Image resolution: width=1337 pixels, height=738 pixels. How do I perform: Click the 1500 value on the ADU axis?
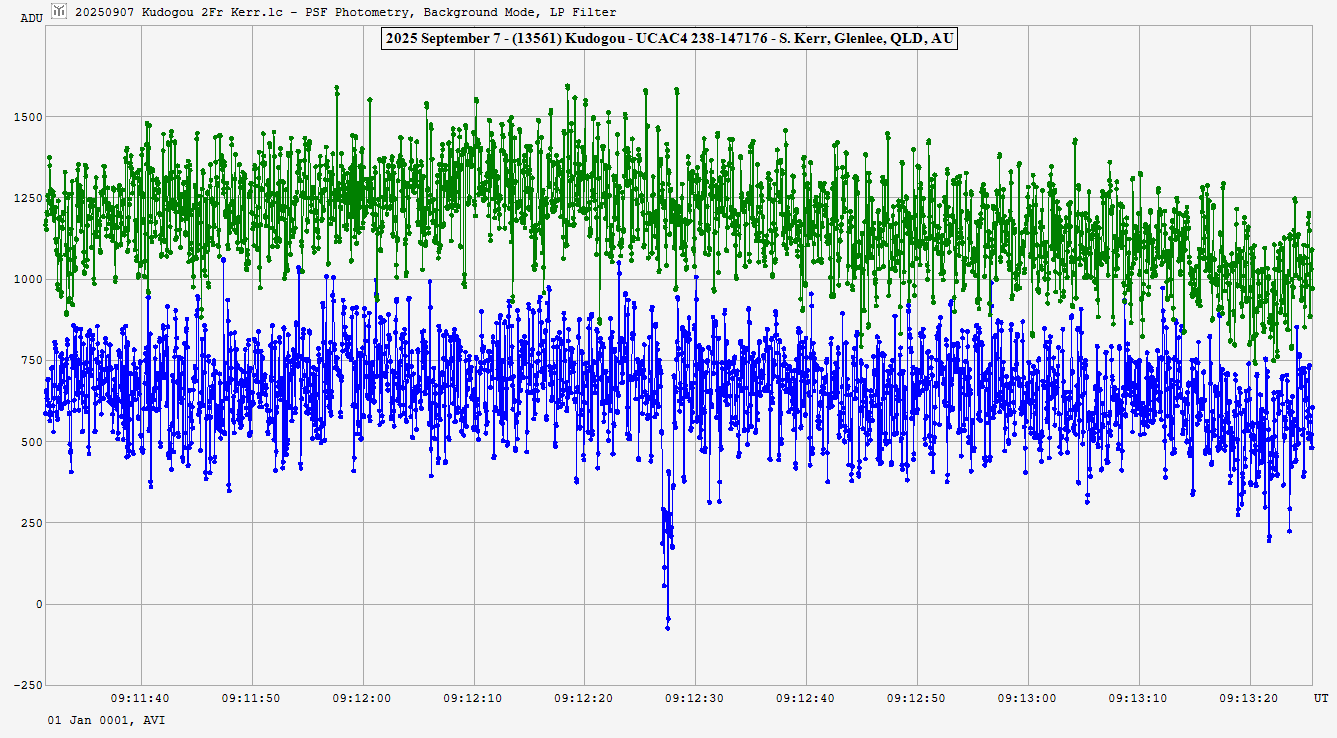click(x=29, y=117)
